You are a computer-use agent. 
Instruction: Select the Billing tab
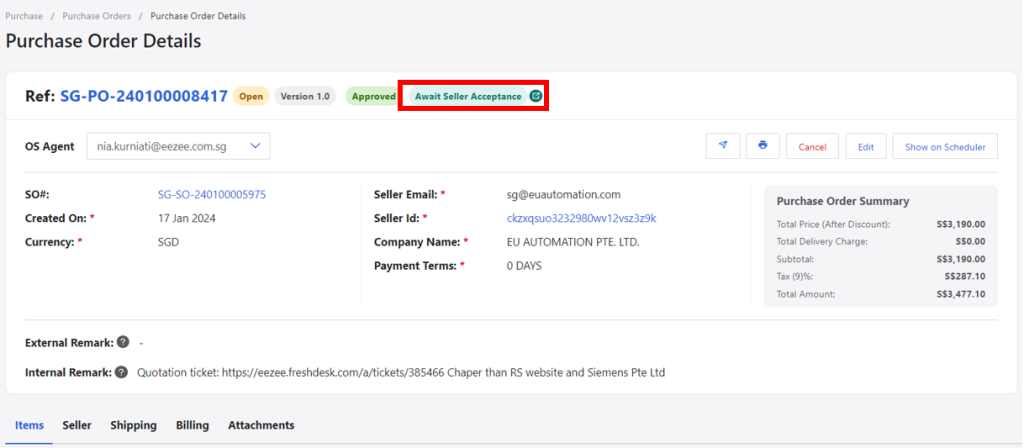tap(192, 425)
